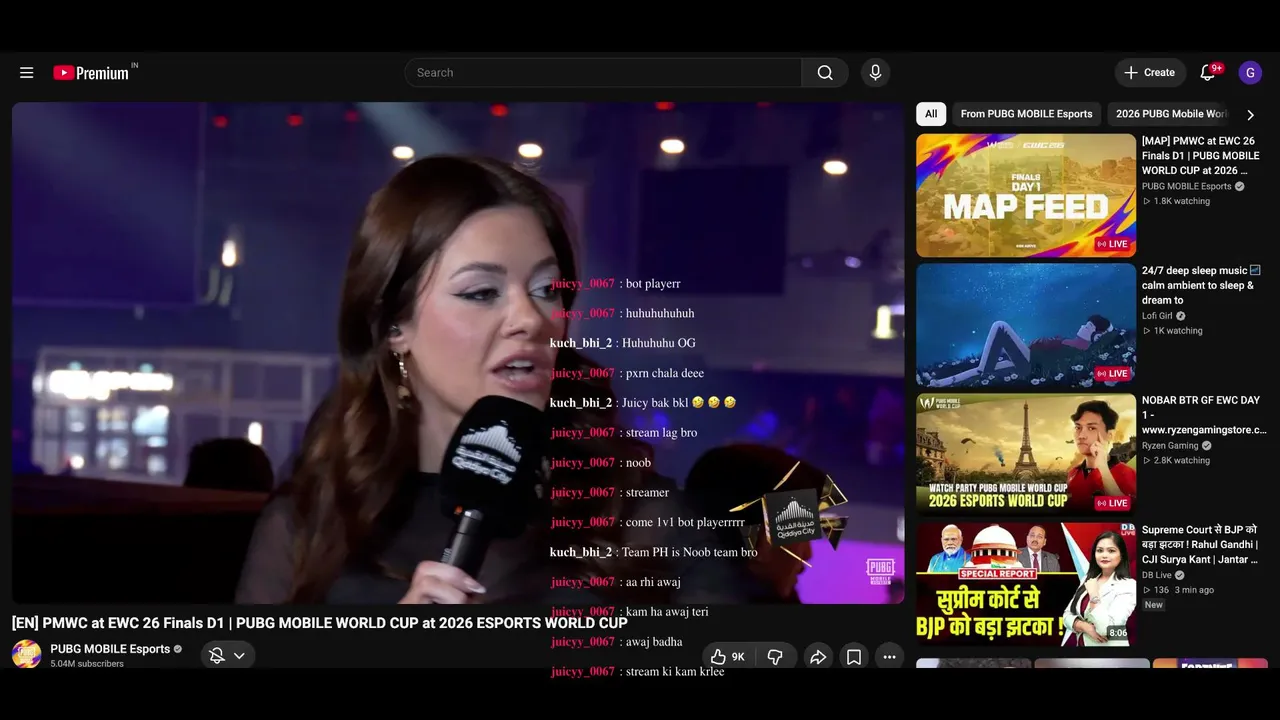Open the [MAP] PMWC at EWC 26 title
1280x720 pixels.
pyautogui.click(x=1201, y=156)
